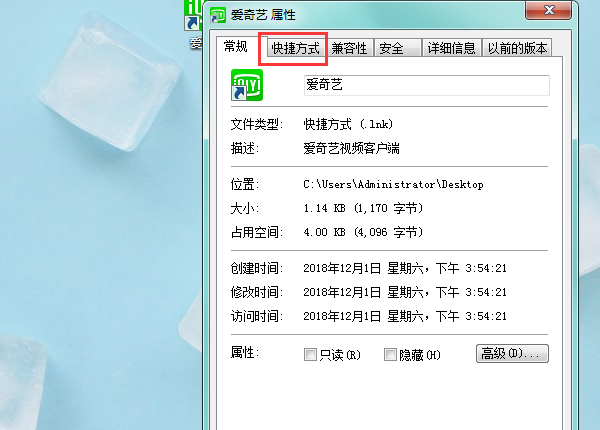Image resolution: width=600 pixels, height=430 pixels.
Task: Open the 详细信息 tab
Action: point(452,48)
